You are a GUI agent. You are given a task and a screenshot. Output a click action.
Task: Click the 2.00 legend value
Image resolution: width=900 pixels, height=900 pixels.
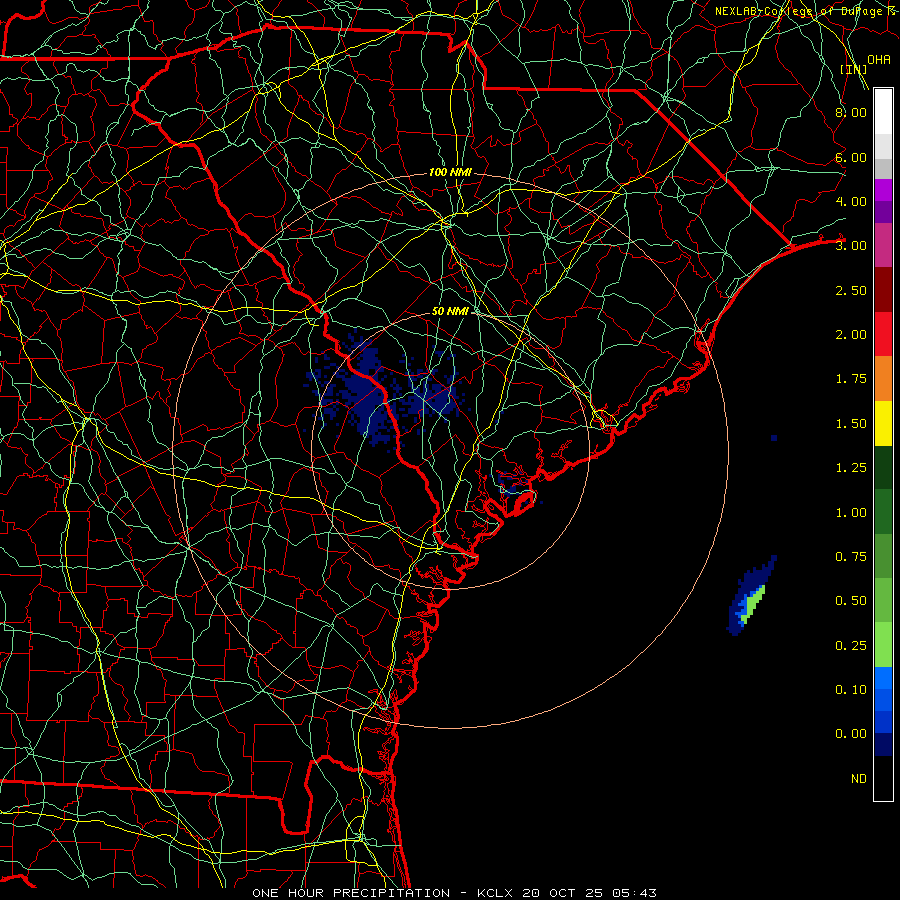pos(851,335)
